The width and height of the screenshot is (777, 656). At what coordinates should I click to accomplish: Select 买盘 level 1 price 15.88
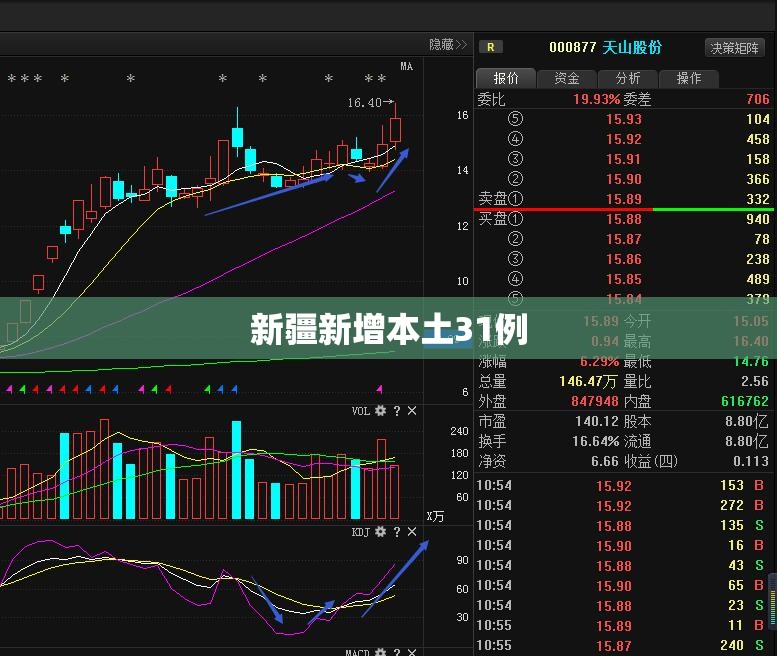tap(623, 219)
